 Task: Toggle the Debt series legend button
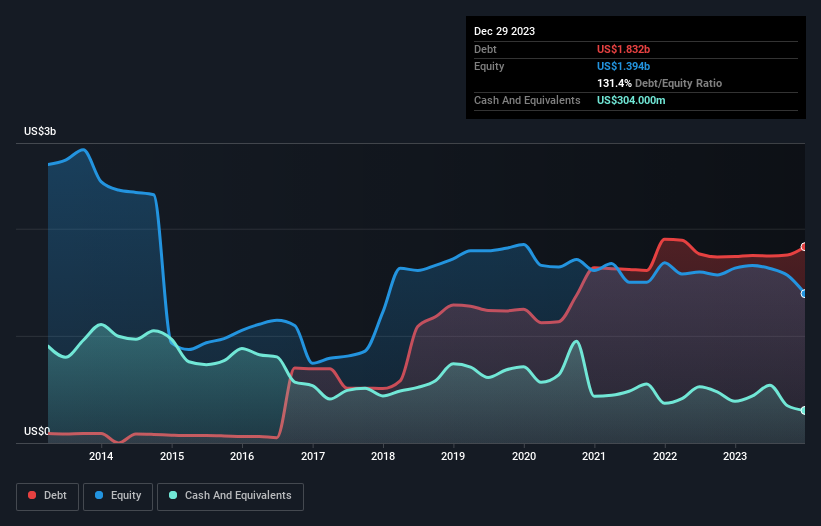47,496
